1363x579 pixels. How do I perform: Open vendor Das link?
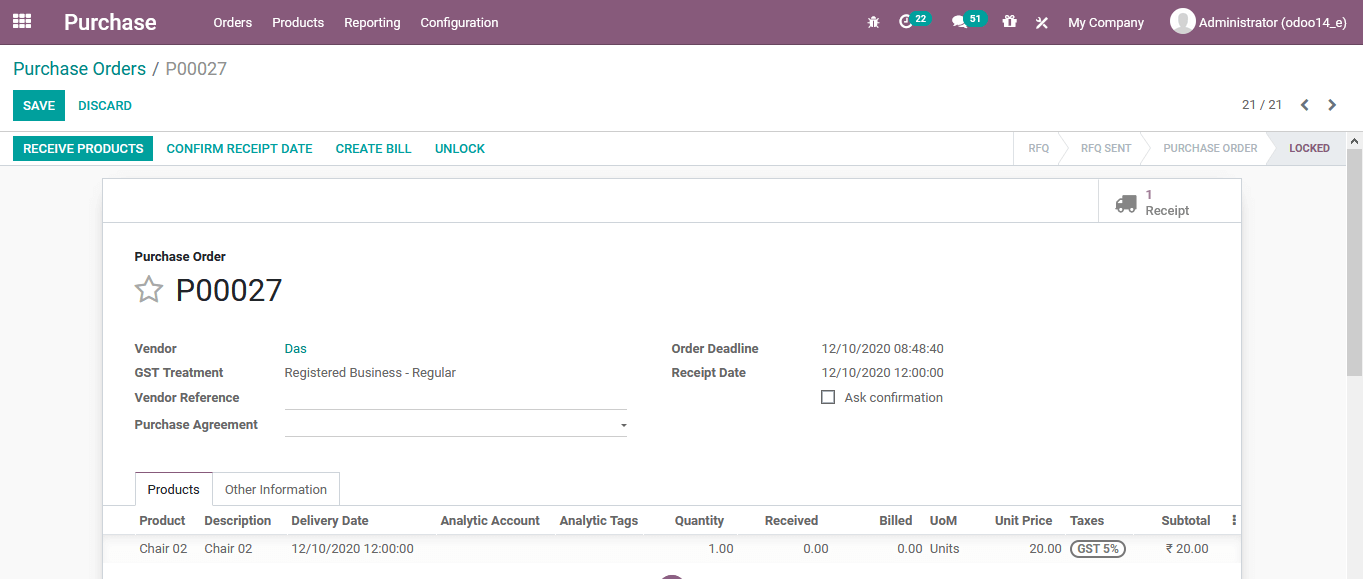point(295,349)
